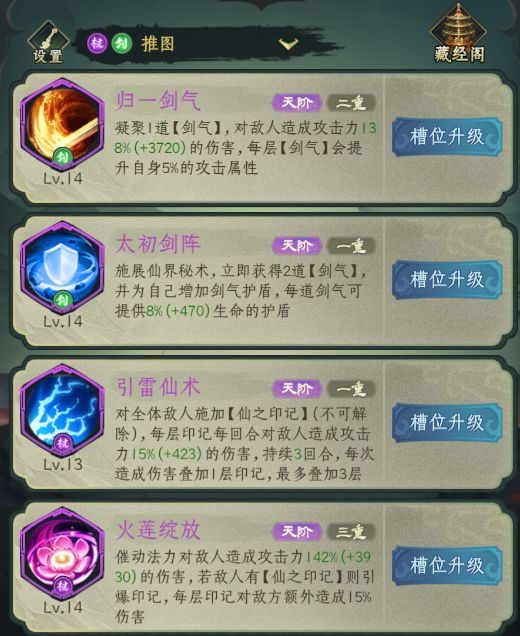The width and height of the screenshot is (520, 636).
Task: Click the 引雷仙术 skill title
Action: coord(158,387)
